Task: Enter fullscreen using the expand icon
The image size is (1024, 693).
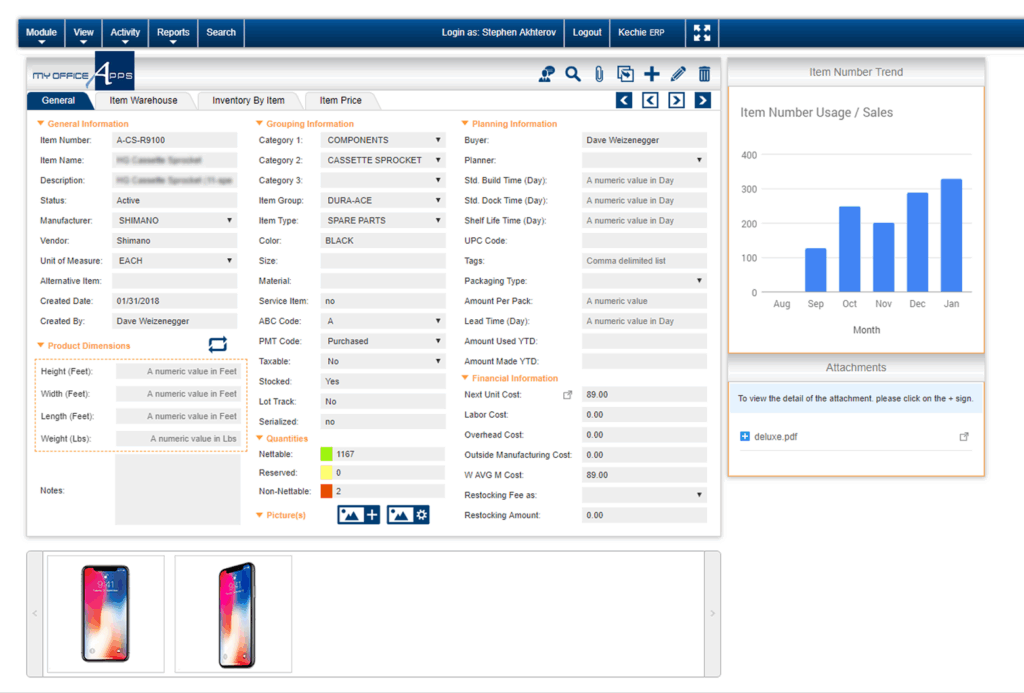Action: 701,32
